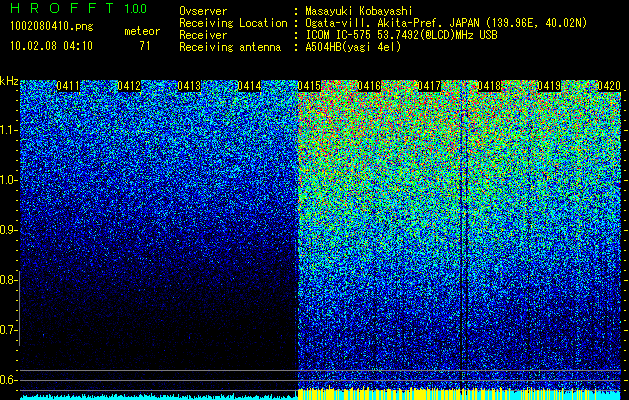The image size is (629, 400).
Task: Click the cyan signal level bar strip
Action: 159,397
